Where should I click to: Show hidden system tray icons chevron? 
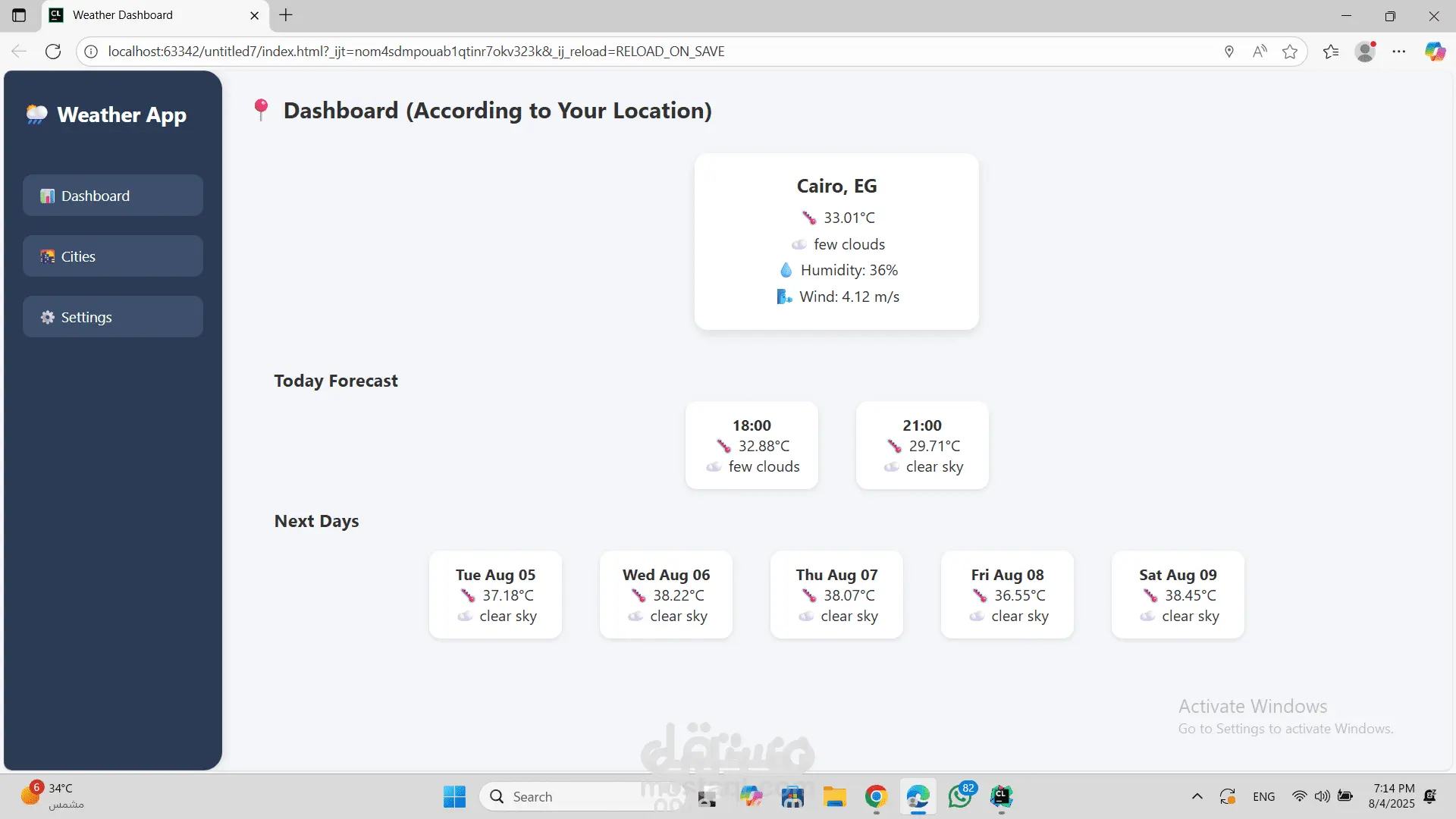pos(1197,796)
